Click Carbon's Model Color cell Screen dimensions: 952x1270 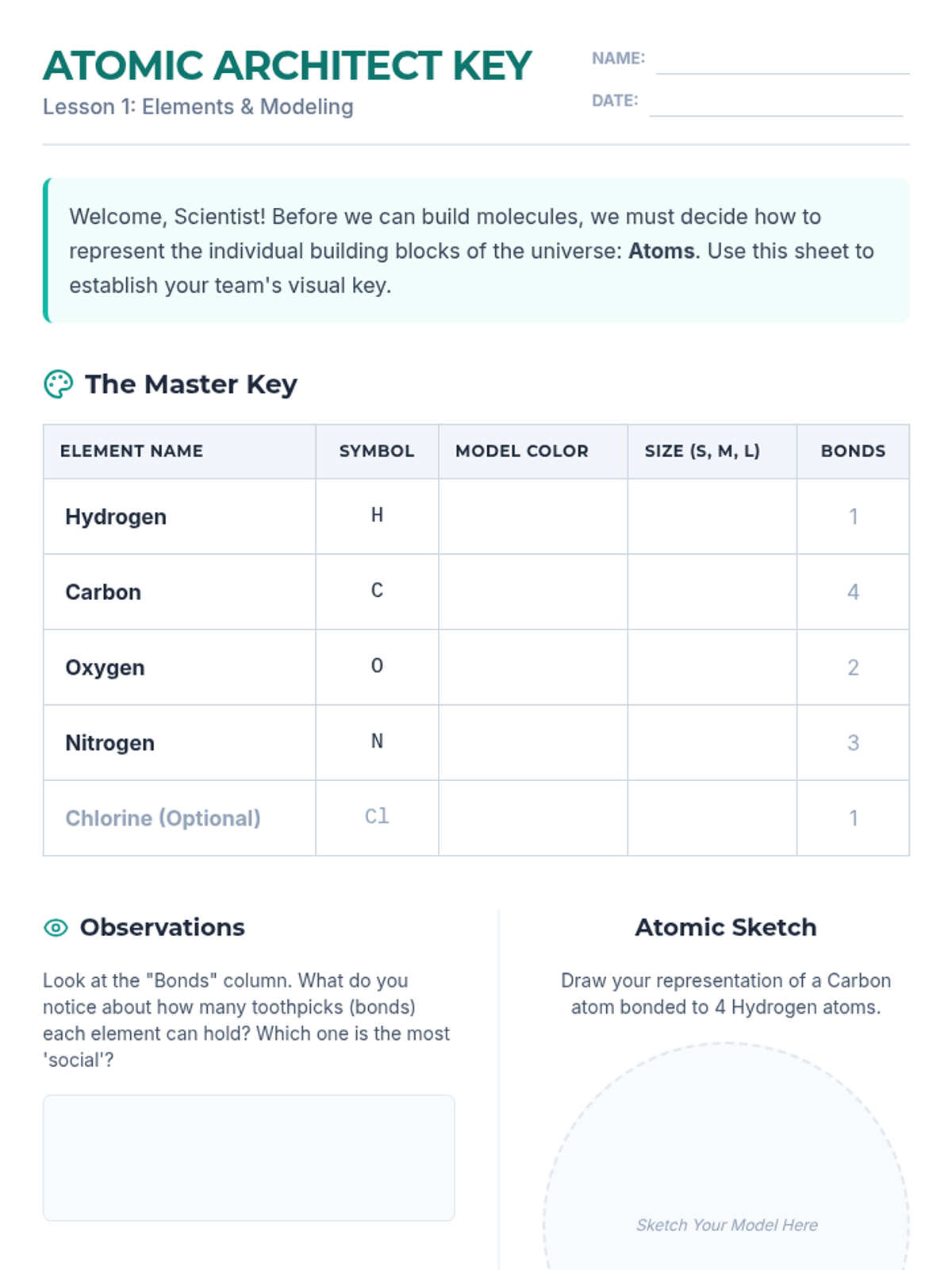click(532, 591)
